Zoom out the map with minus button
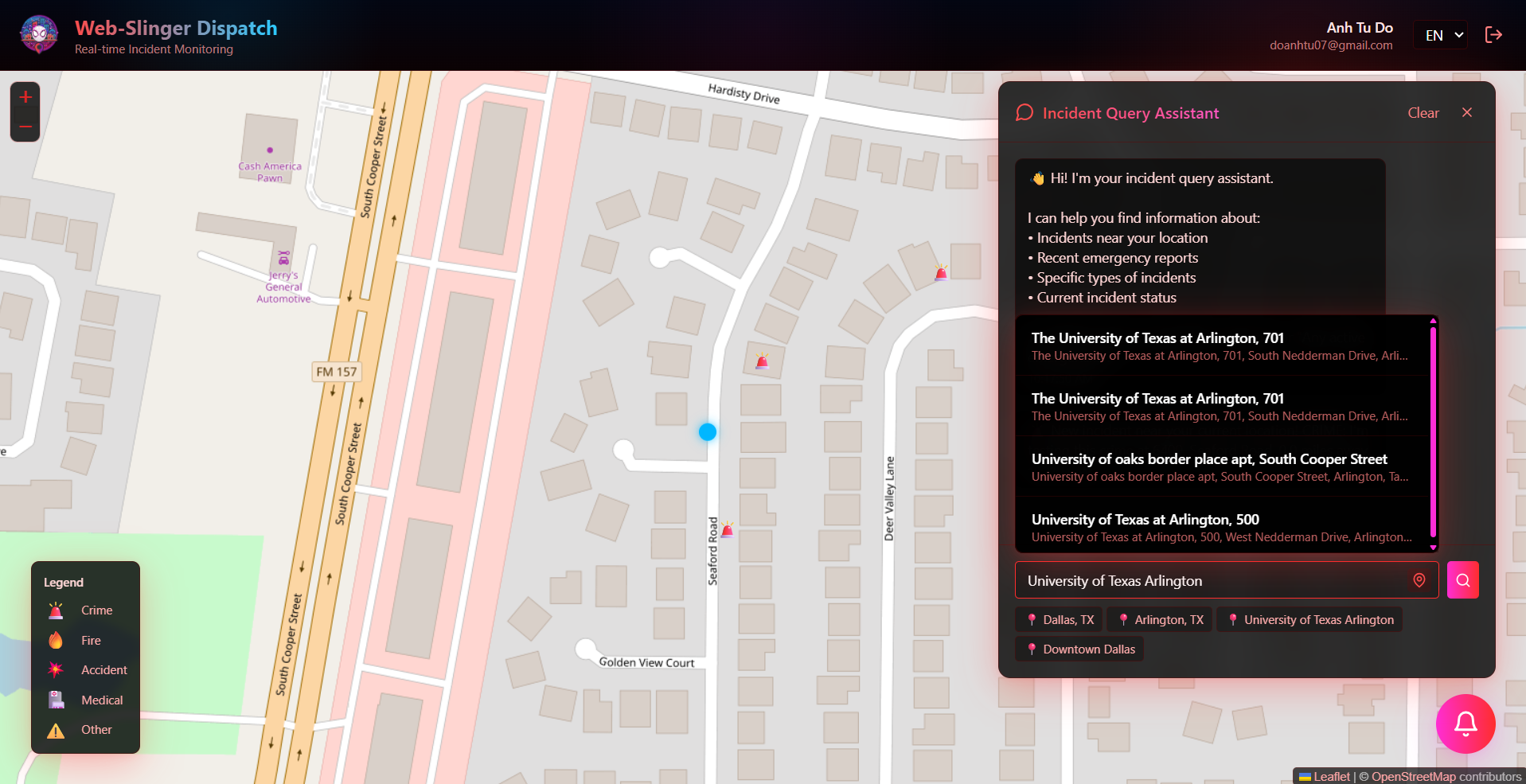This screenshot has height=784, width=1526. (x=25, y=127)
